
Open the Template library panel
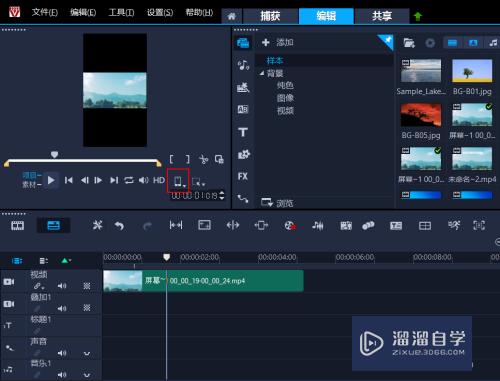[243, 87]
